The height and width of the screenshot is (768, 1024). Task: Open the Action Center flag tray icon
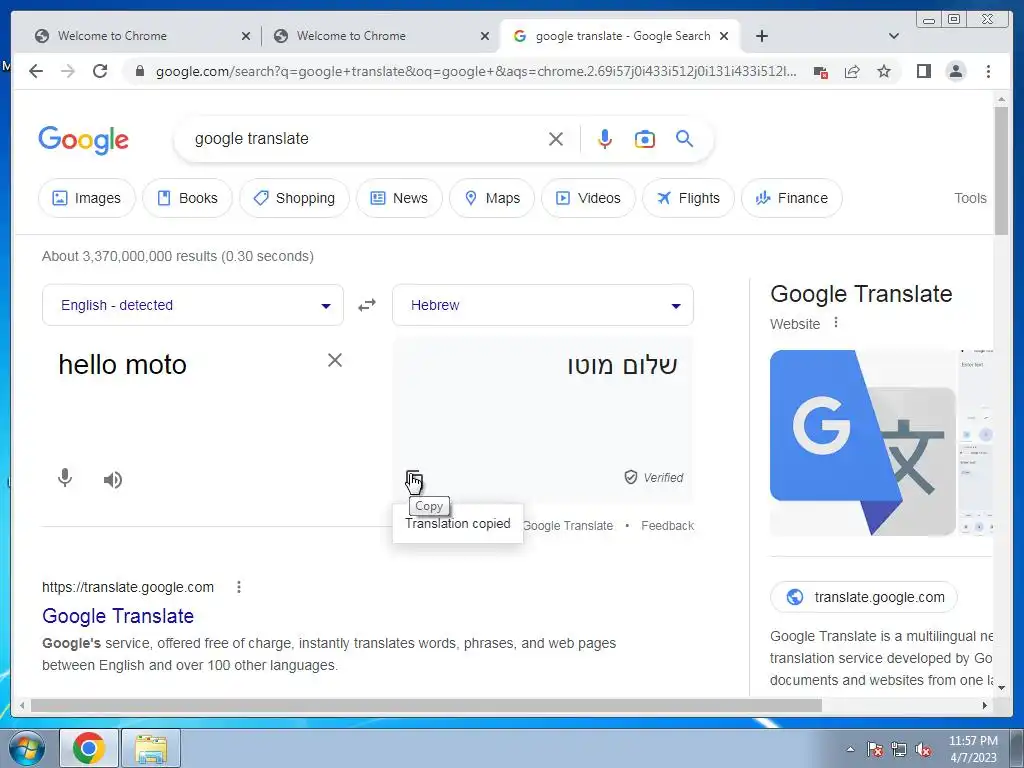875,749
